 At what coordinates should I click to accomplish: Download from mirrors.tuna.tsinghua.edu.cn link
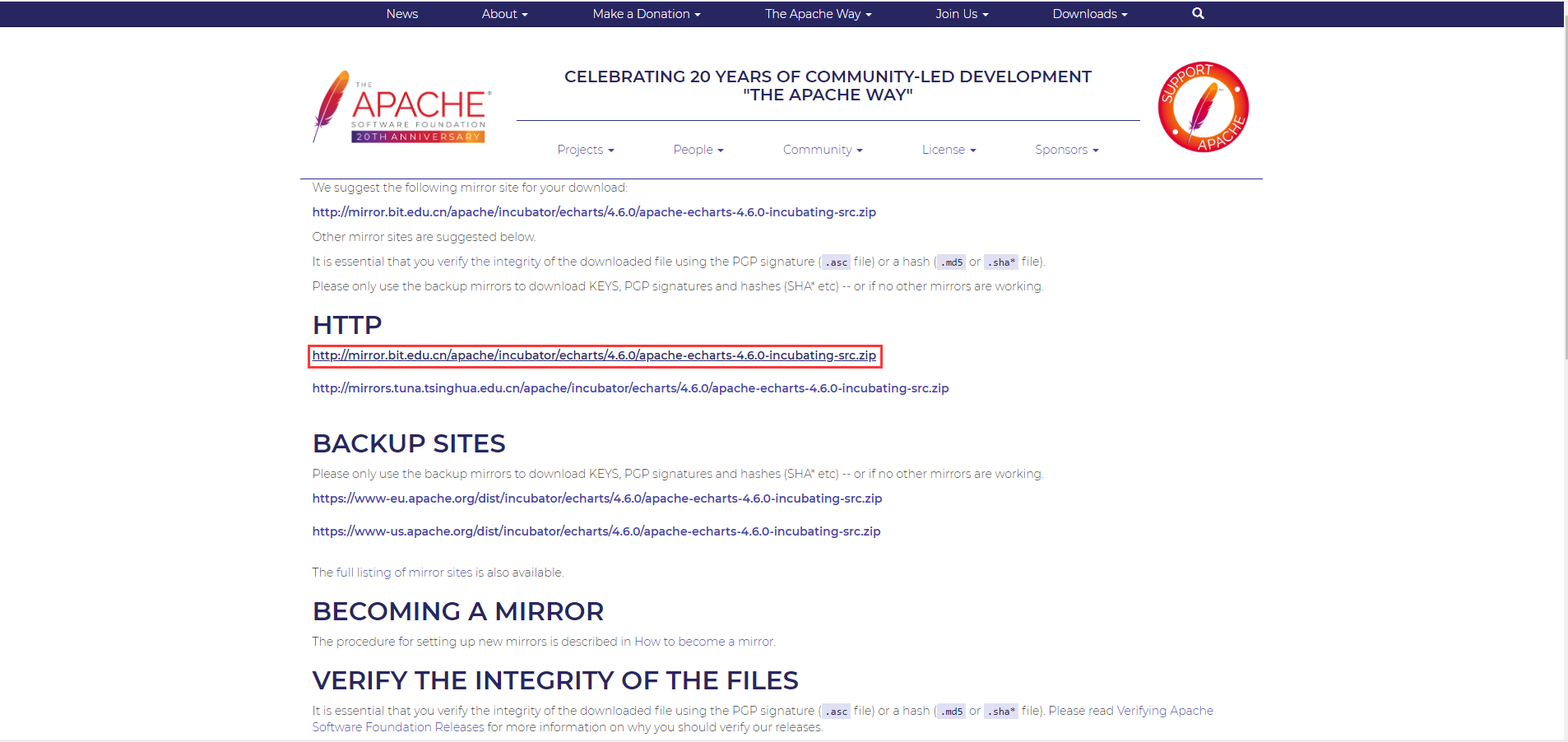tap(630, 388)
